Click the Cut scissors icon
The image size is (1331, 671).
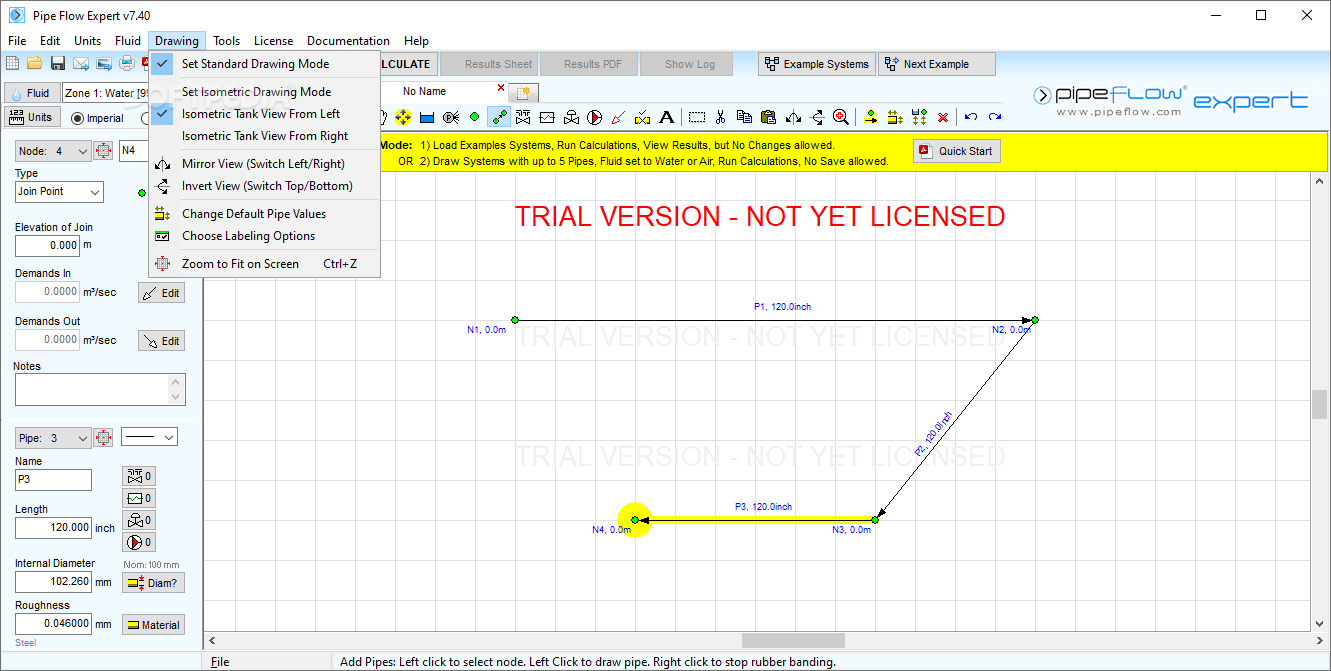720,117
